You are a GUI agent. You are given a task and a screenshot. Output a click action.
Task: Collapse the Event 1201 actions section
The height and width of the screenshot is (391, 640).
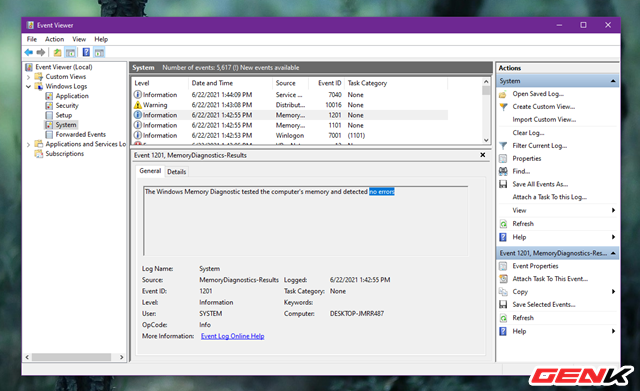613,253
